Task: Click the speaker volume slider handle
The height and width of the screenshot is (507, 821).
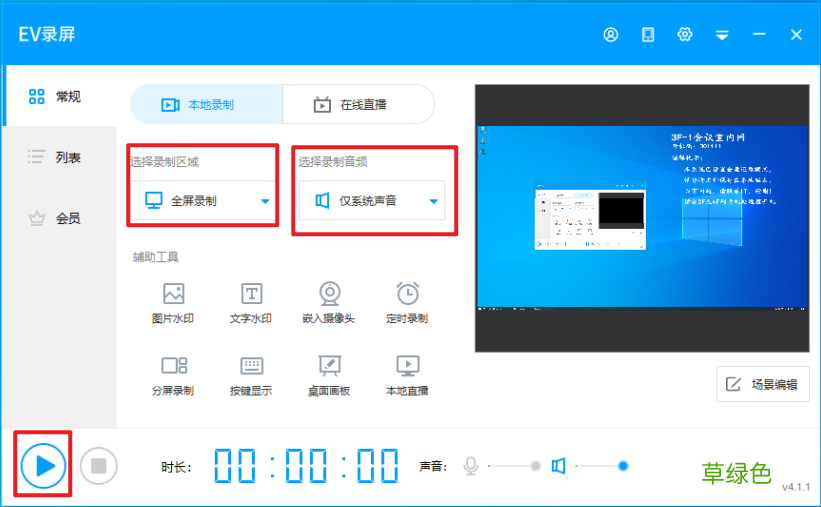Action: (623, 466)
